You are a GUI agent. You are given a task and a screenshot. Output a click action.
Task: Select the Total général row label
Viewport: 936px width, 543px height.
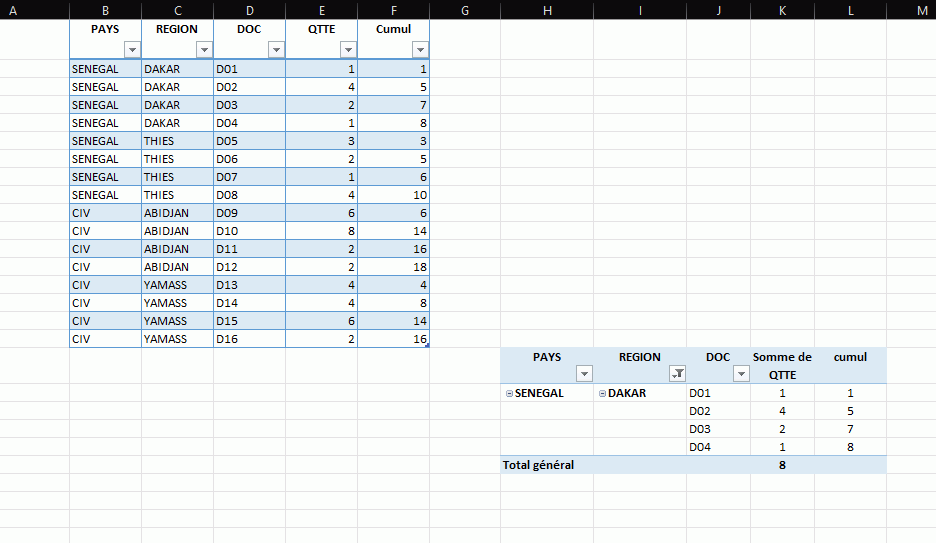pos(538,465)
